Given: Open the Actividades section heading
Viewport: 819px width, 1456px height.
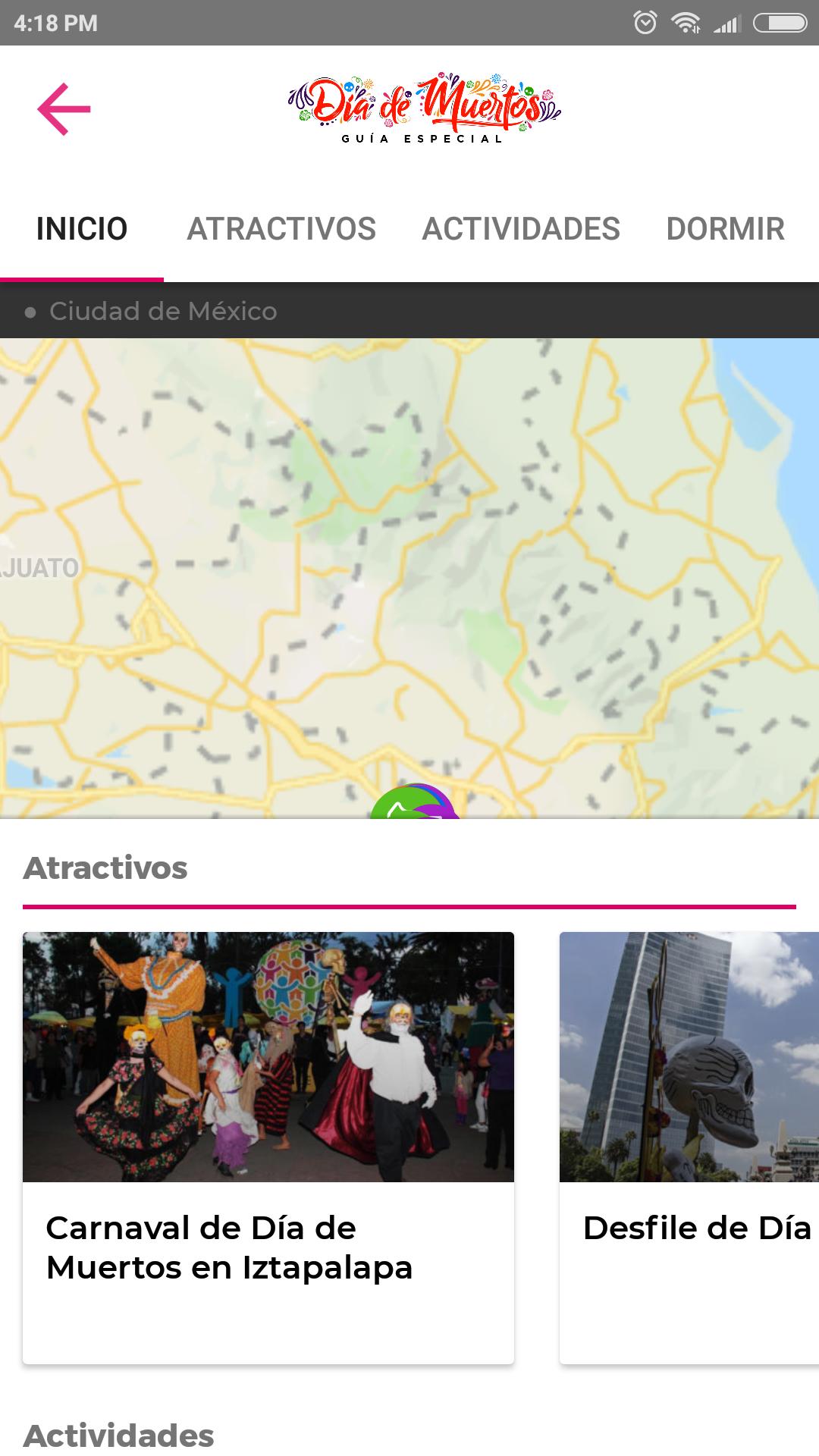Looking at the screenshot, I should [119, 1436].
